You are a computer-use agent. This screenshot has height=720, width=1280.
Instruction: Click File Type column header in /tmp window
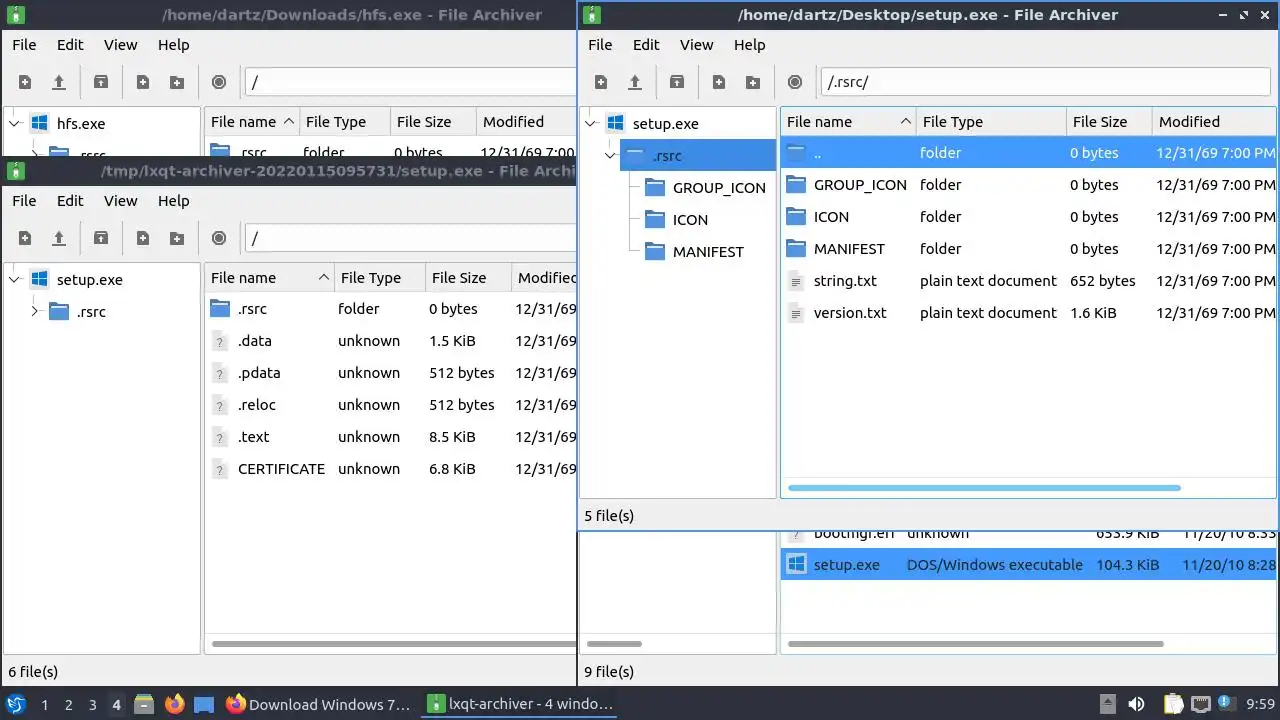click(x=380, y=278)
